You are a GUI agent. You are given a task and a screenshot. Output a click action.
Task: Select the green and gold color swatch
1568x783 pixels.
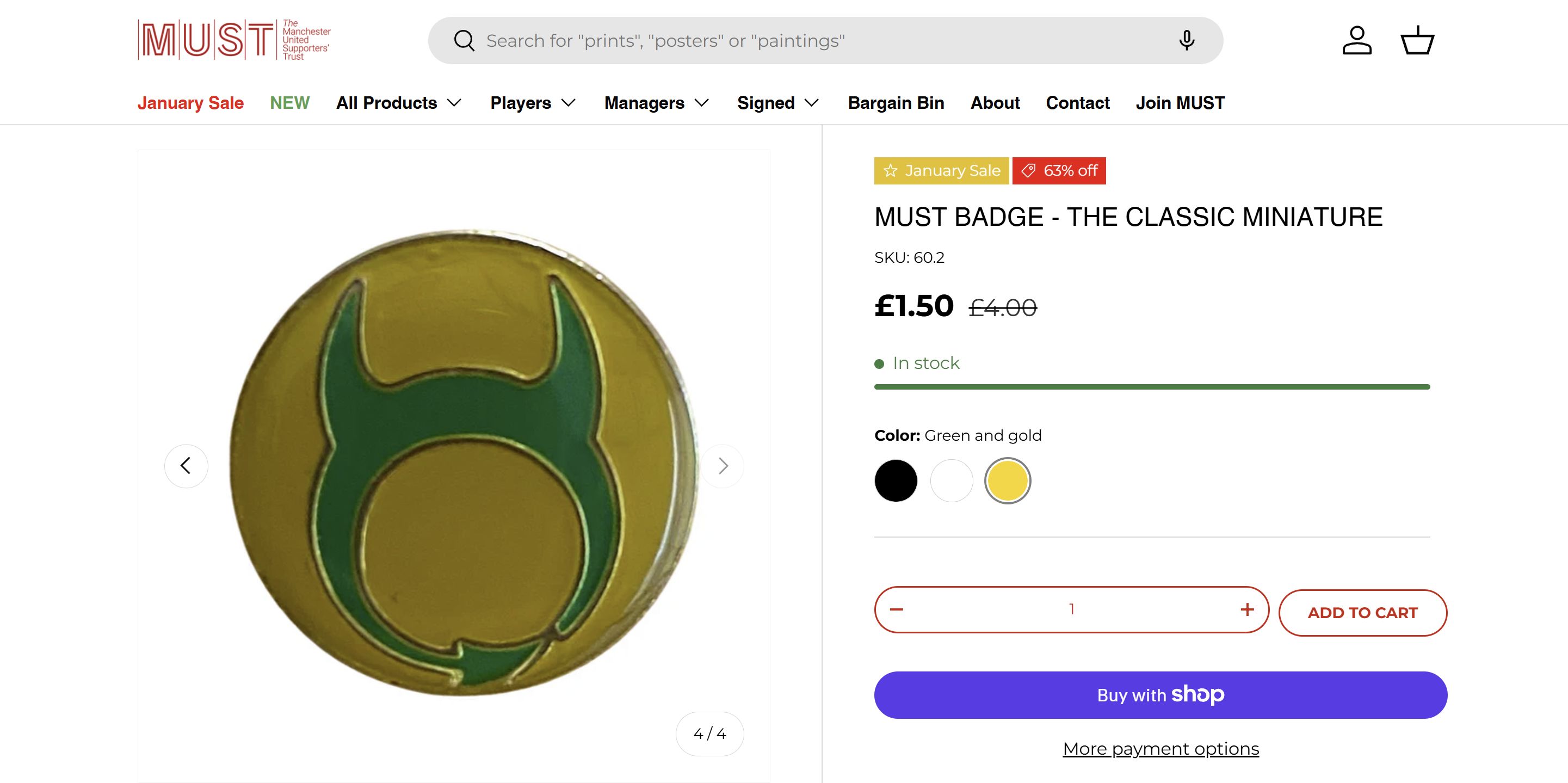point(1008,481)
